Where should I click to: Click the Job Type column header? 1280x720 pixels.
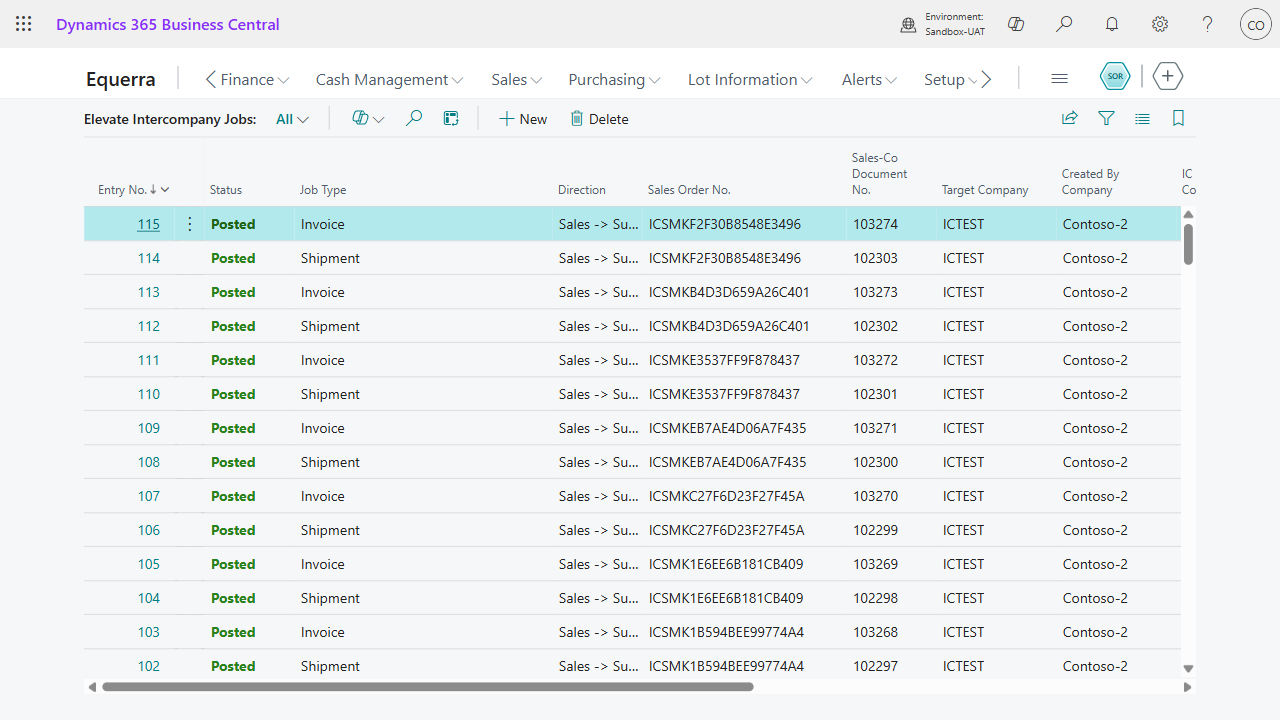click(x=323, y=190)
